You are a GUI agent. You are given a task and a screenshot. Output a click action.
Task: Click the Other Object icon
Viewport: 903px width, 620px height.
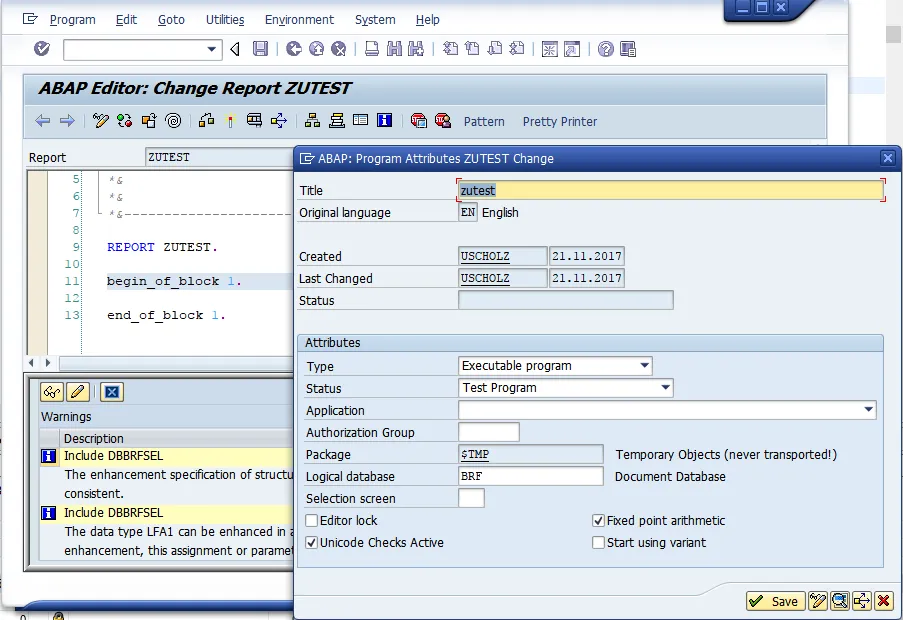(x=149, y=120)
